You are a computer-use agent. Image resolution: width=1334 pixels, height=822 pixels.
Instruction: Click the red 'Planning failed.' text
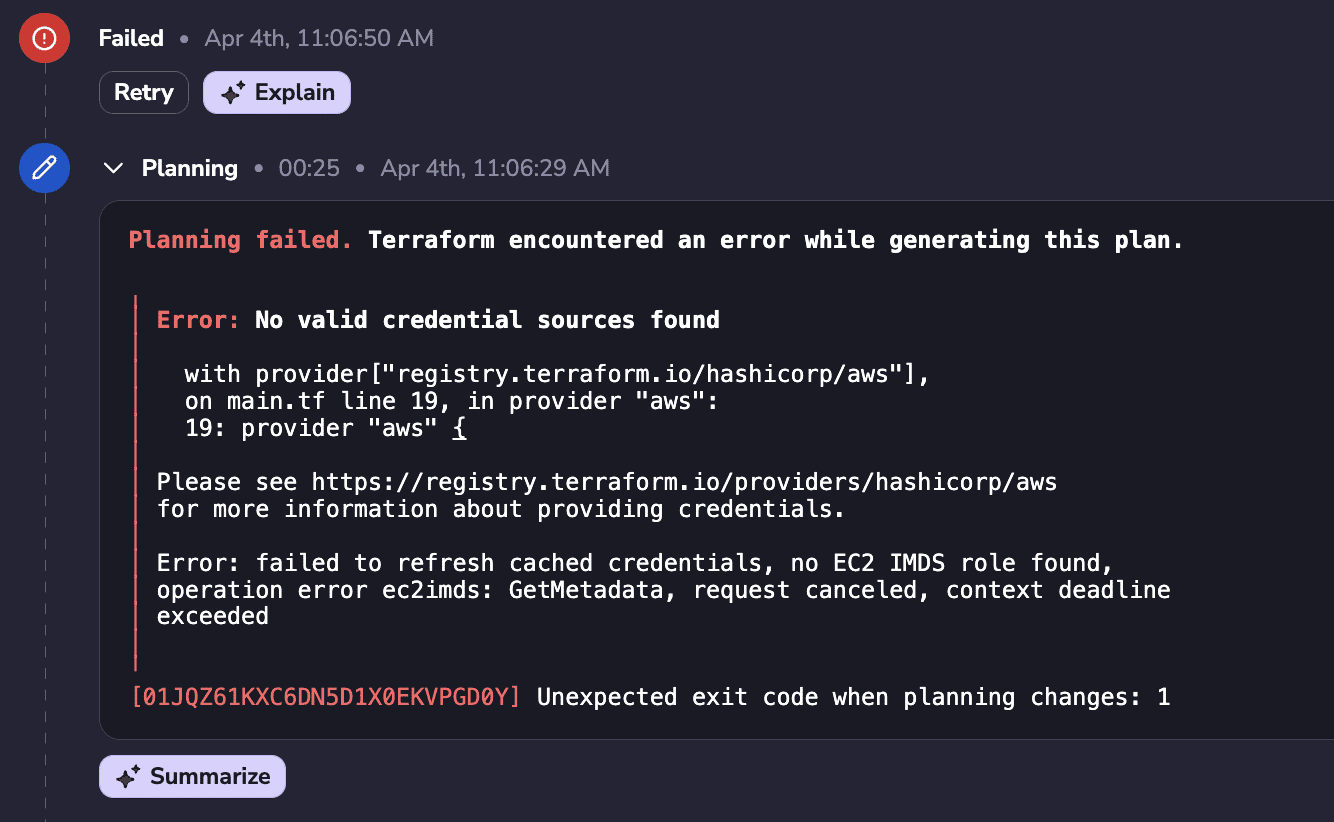click(x=240, y=240)
